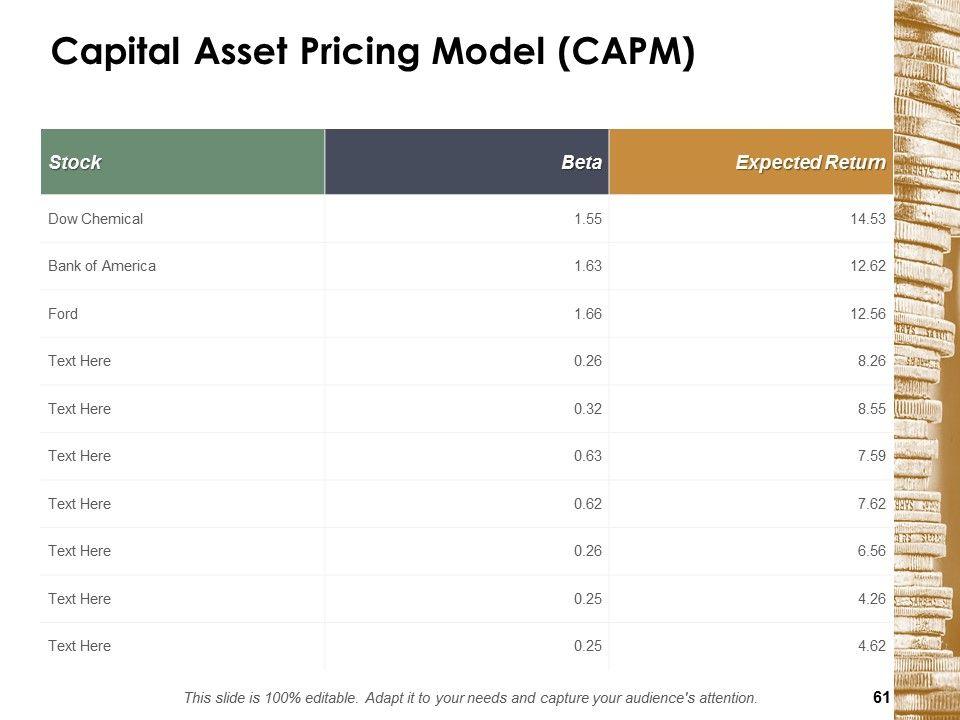Viewport: 960px width, 720px height.
Task: Click the expected return value 8.26
Action: click(871, 361)
